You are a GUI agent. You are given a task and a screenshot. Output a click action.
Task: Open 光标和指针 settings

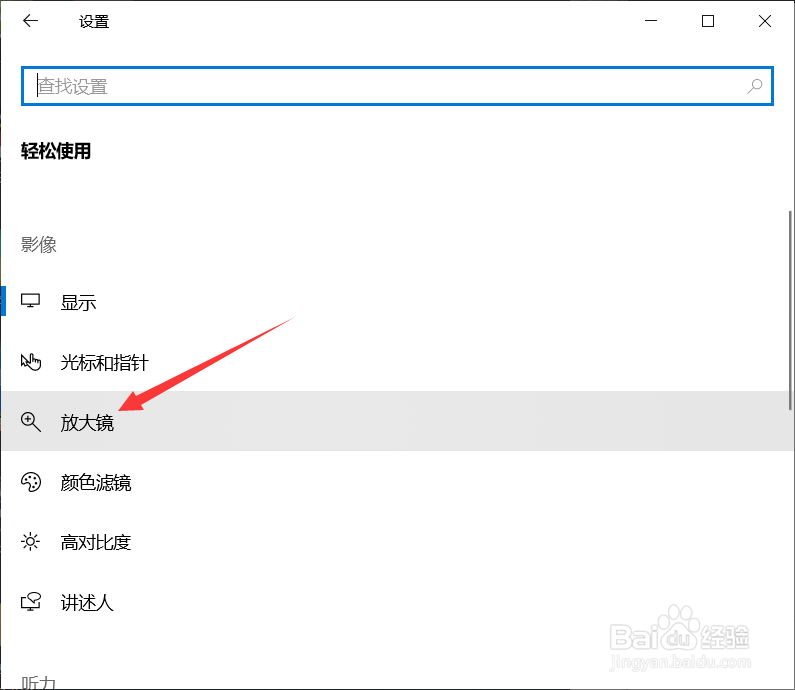click(397, 362)
